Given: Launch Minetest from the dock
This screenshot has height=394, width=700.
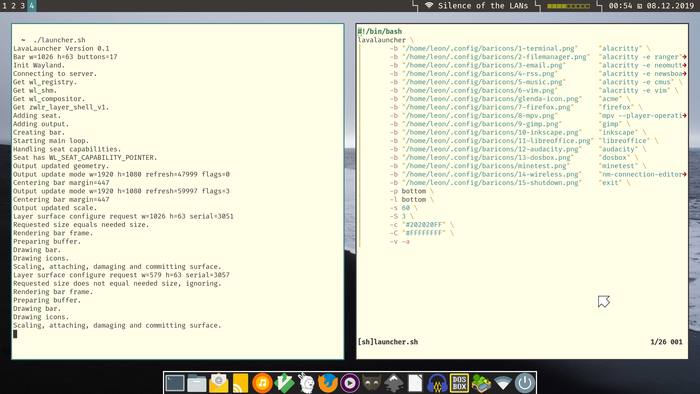Looking at the screenshot, I should click(x=481, y=383).
